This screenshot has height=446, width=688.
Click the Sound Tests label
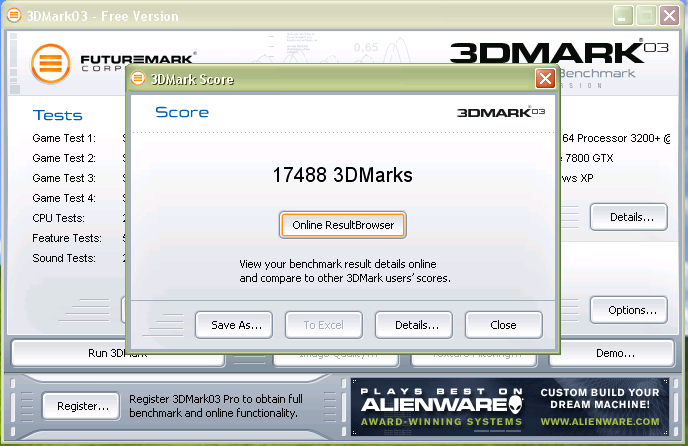64,258
